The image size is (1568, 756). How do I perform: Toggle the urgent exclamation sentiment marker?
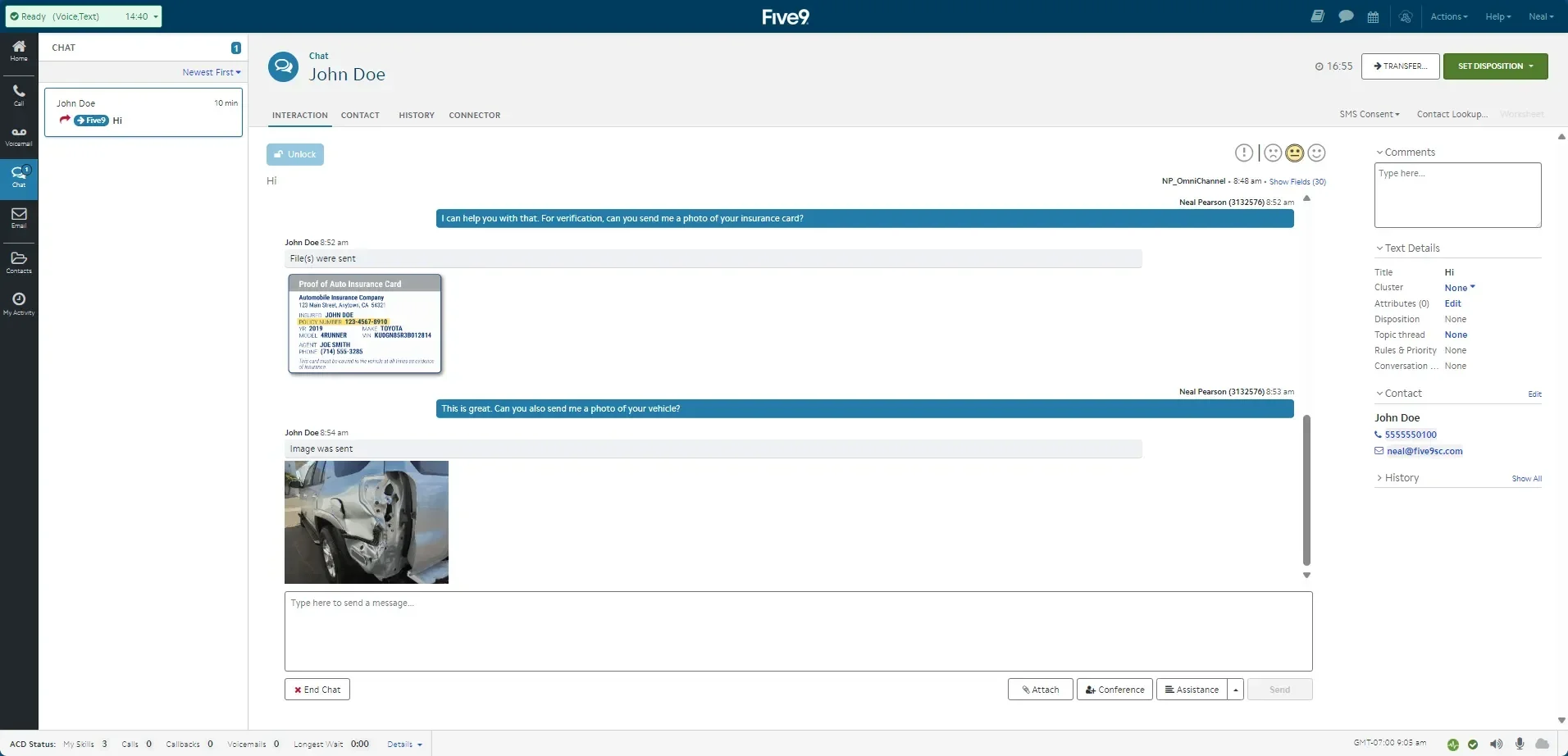coord(1244,153)
